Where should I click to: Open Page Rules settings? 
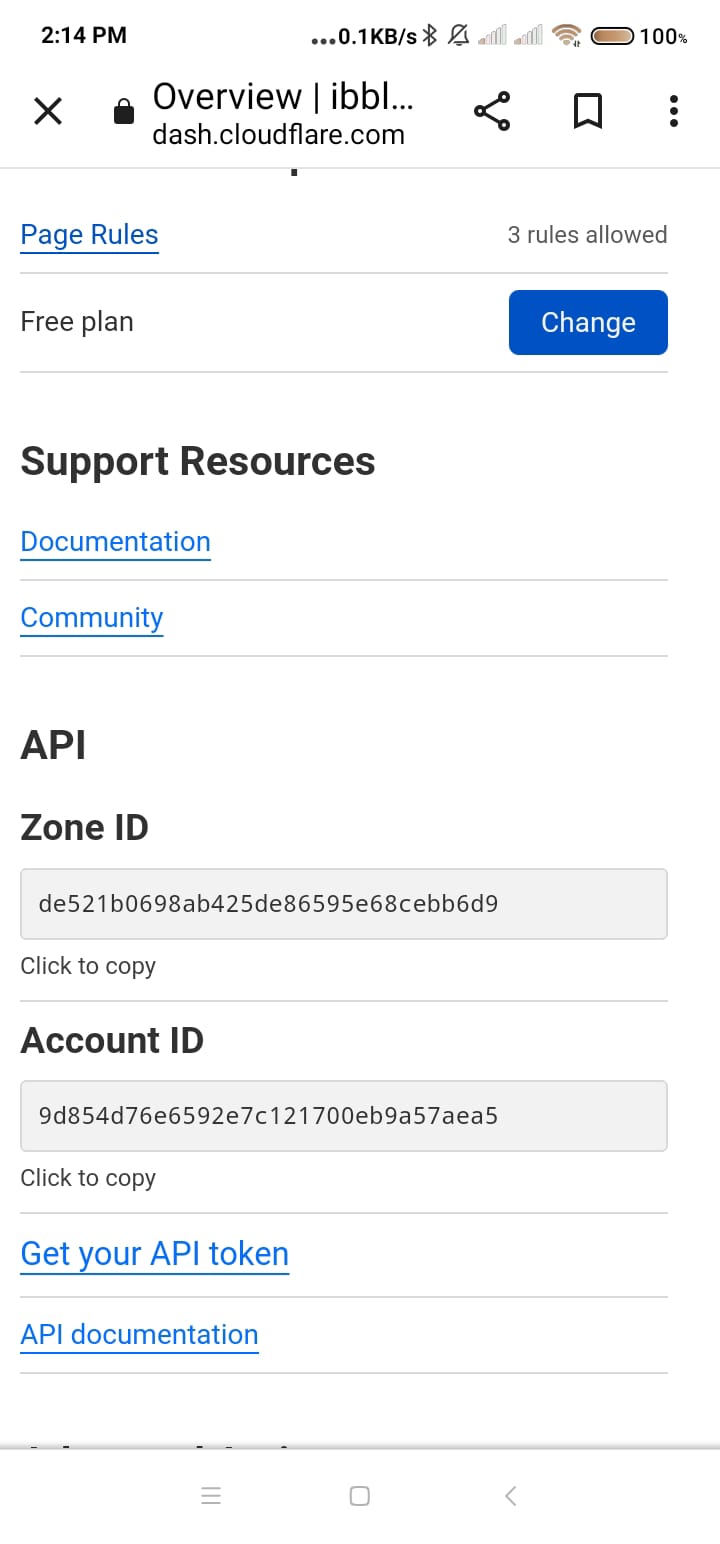coord(89,234)
